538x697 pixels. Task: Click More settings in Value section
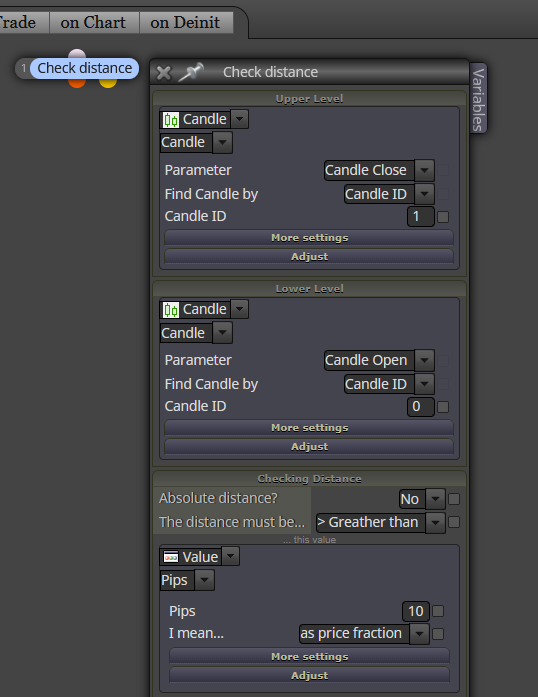click(x=309, y=657)
